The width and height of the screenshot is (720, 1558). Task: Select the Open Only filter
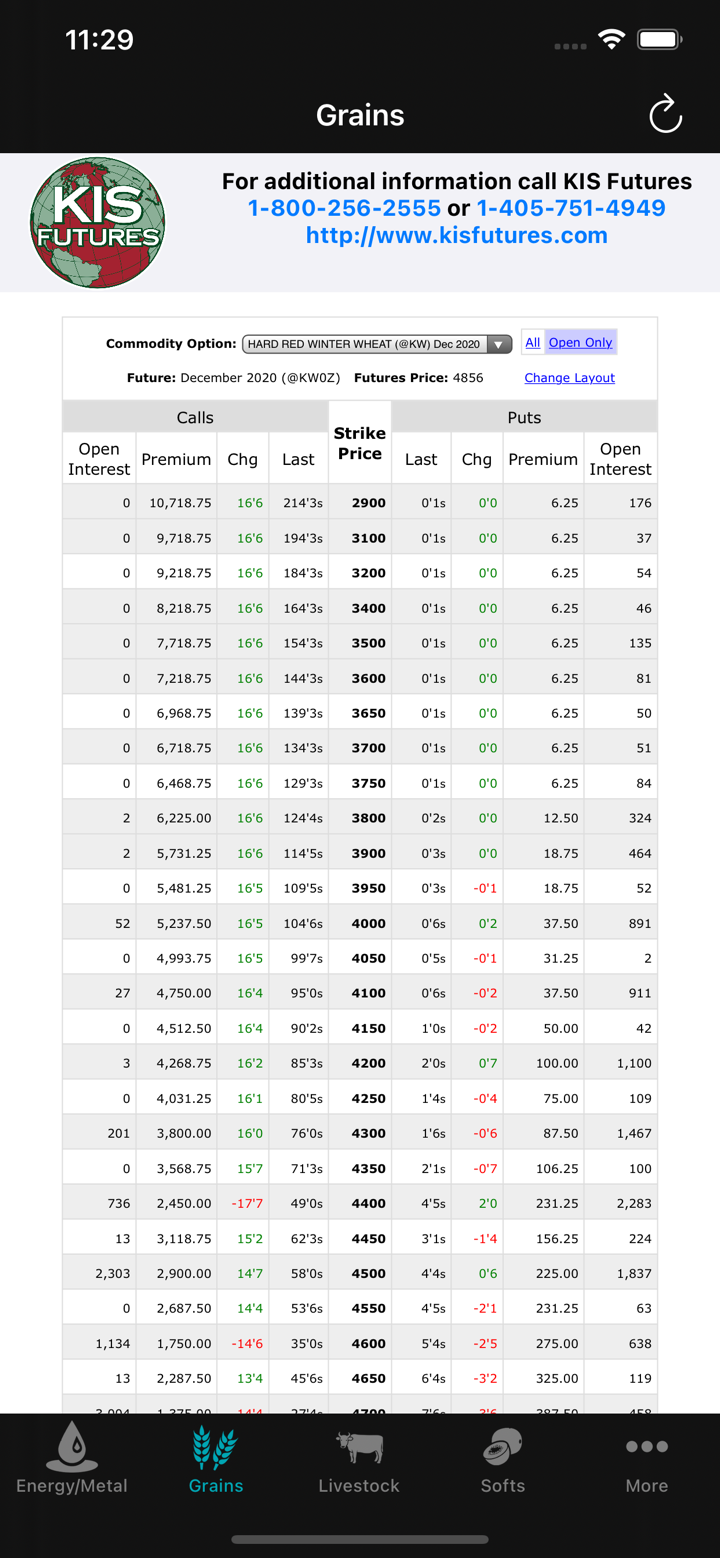(580, 343)
